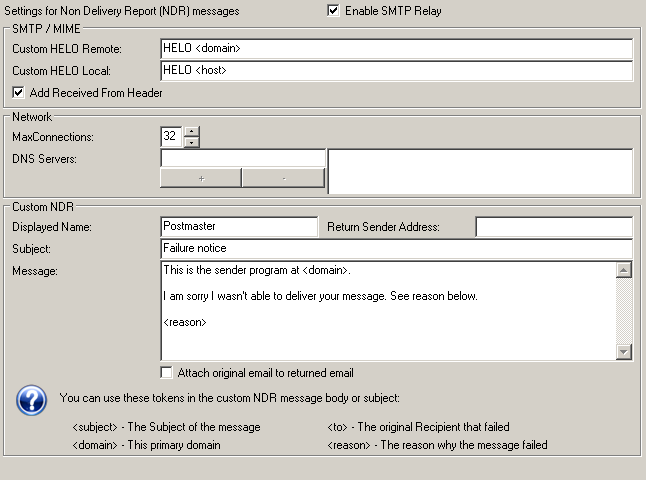Click the blue question mark help icon
The image size is (646, 480).
coord(32,400)
